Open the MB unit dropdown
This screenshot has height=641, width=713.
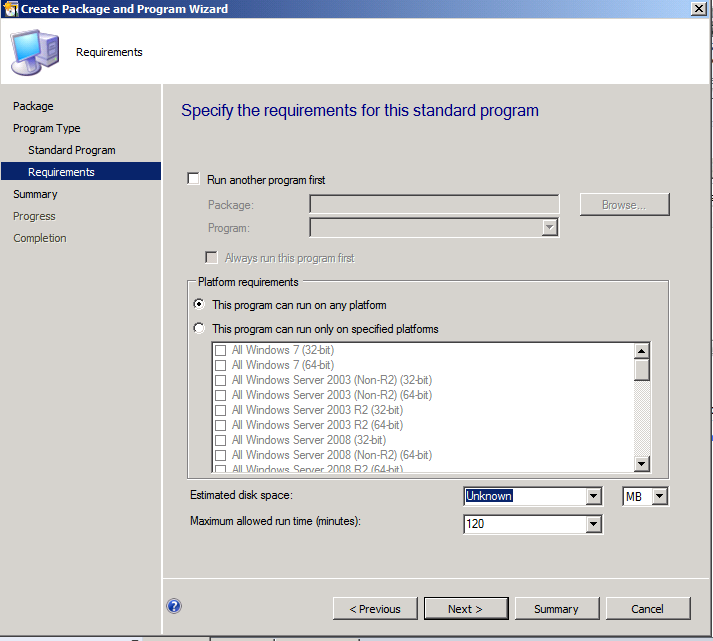(659, 496)
